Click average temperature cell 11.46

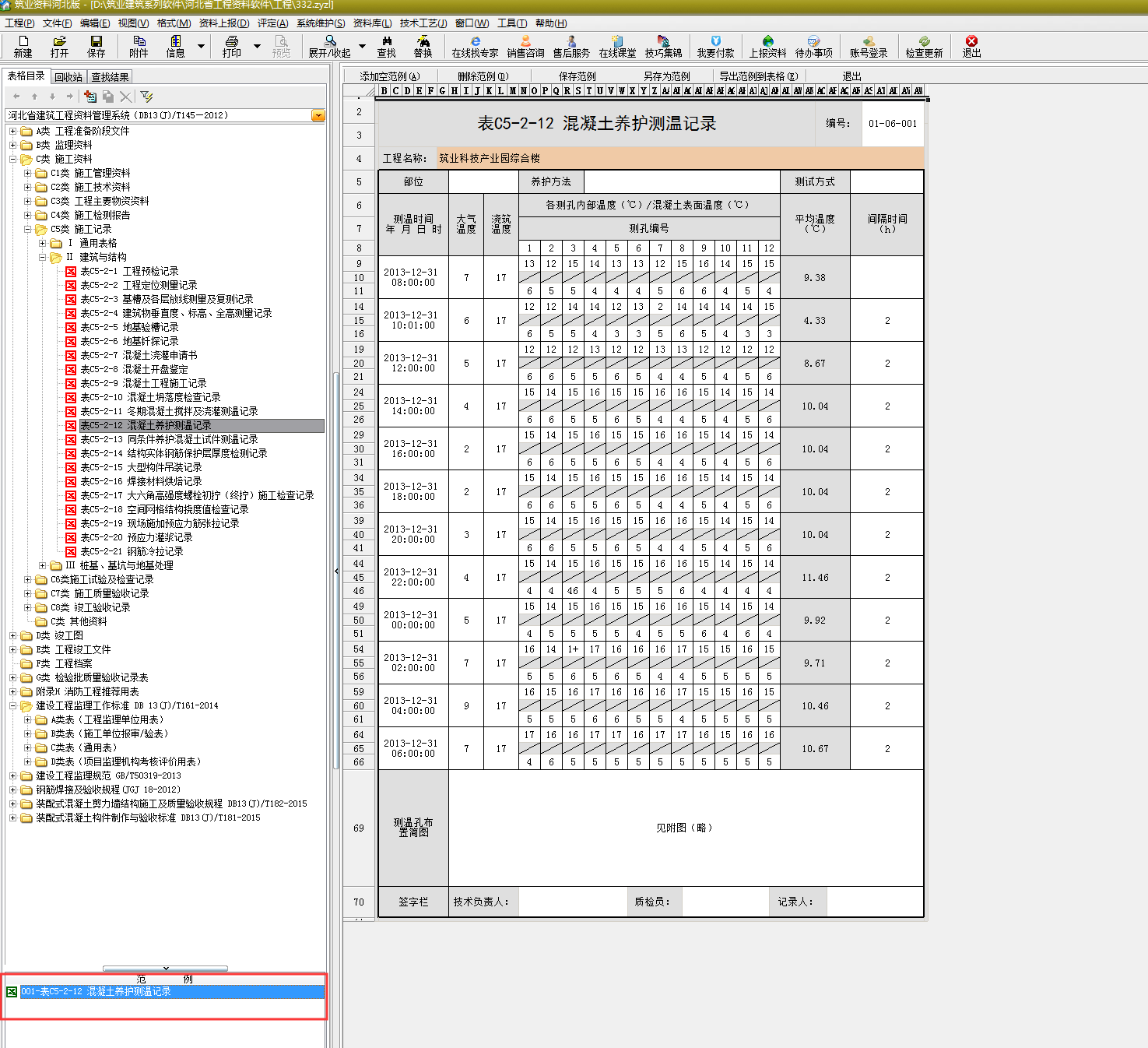[815, 578]
